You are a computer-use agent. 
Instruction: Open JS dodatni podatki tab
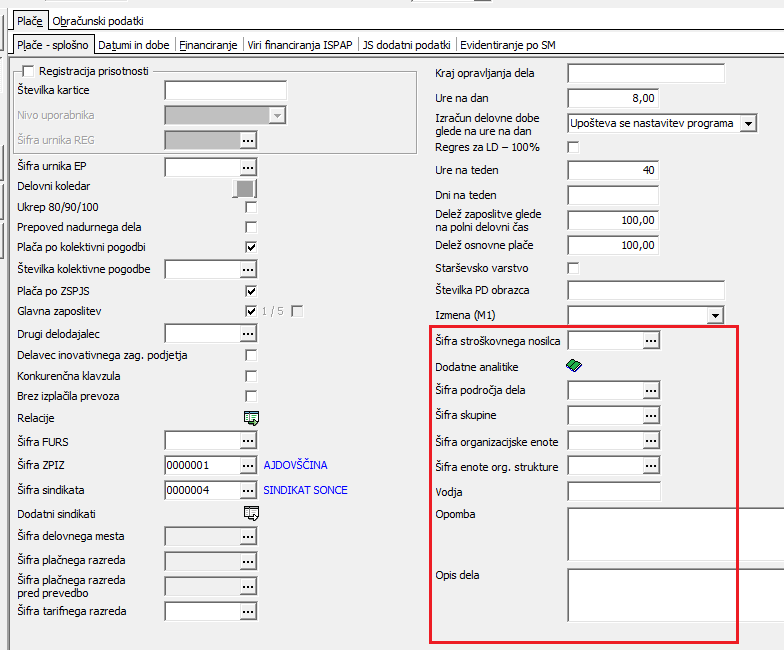click(407, 45)
